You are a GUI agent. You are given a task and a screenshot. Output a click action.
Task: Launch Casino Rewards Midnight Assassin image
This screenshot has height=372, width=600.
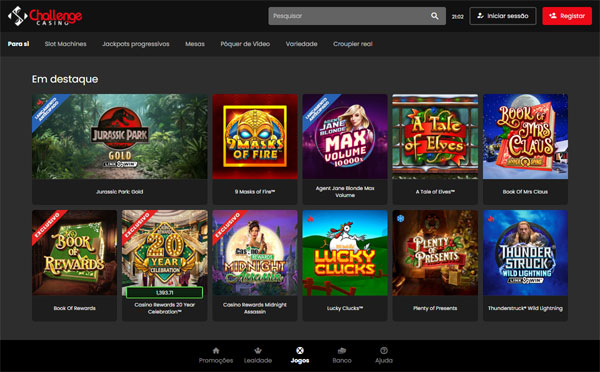point(255,253)
